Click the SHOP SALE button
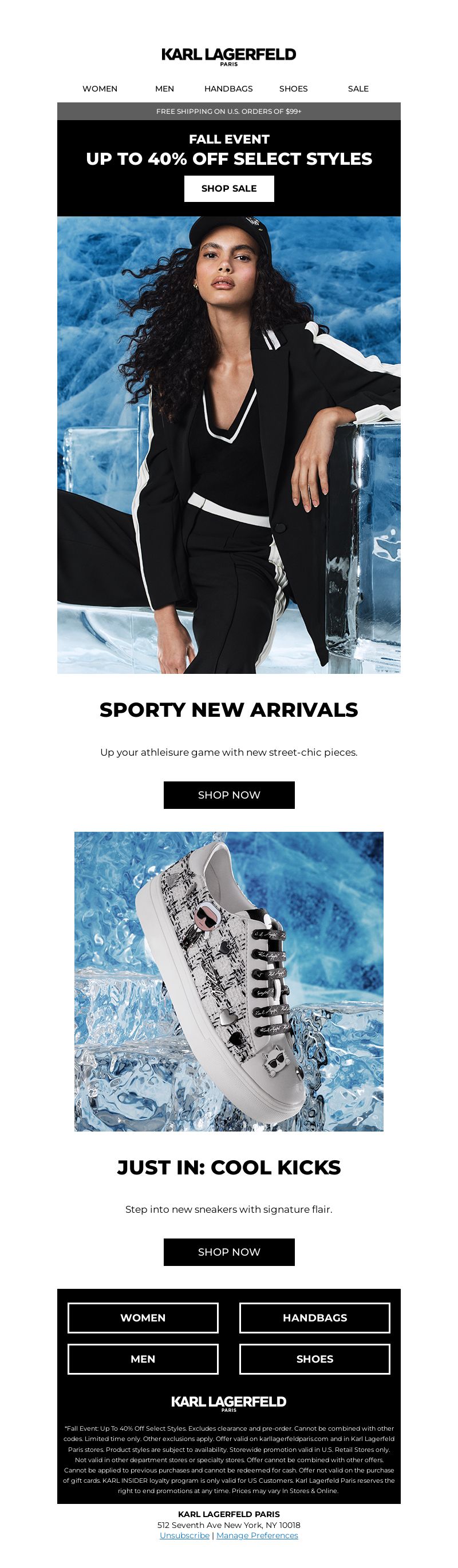 coord(229,189)
